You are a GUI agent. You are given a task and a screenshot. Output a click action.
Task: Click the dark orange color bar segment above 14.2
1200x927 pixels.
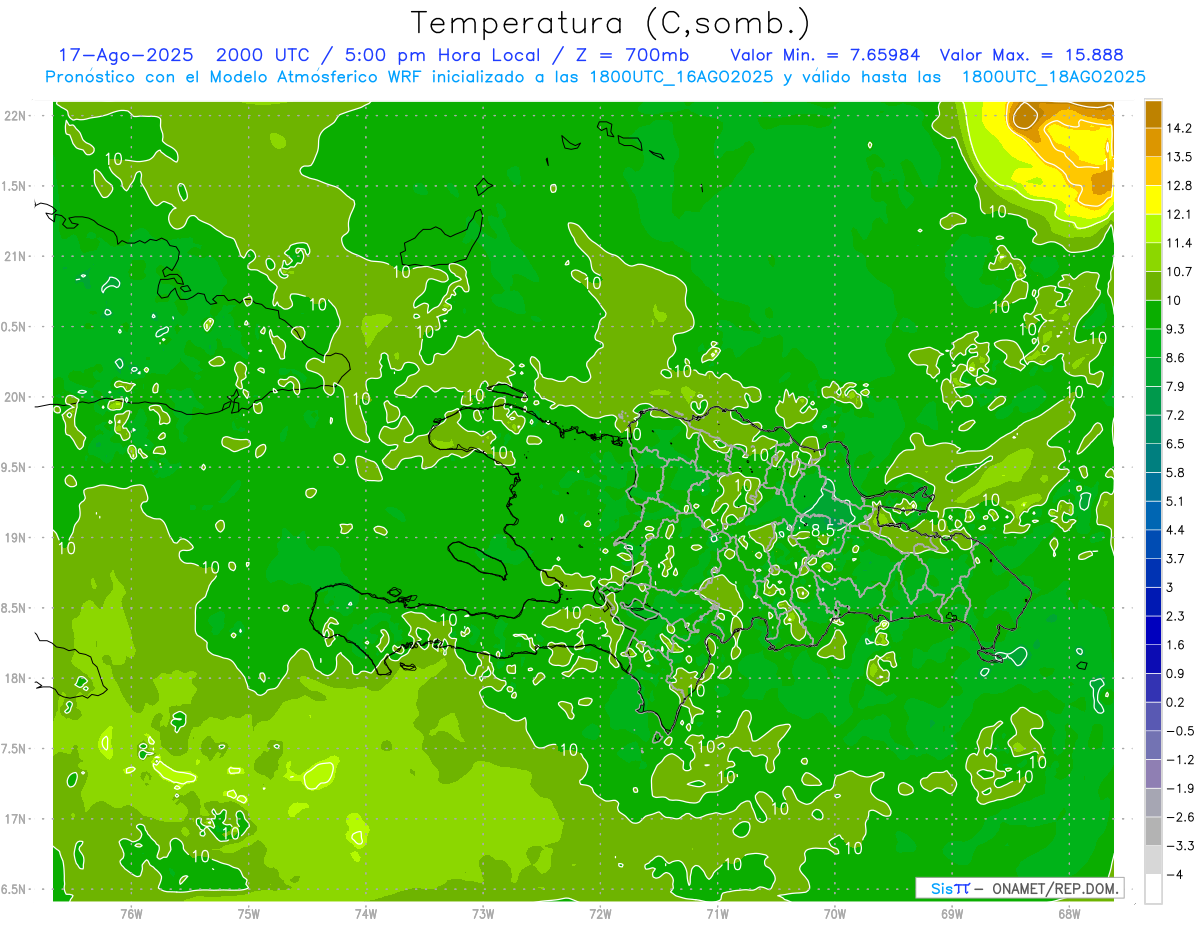(x=1153, y=114)
